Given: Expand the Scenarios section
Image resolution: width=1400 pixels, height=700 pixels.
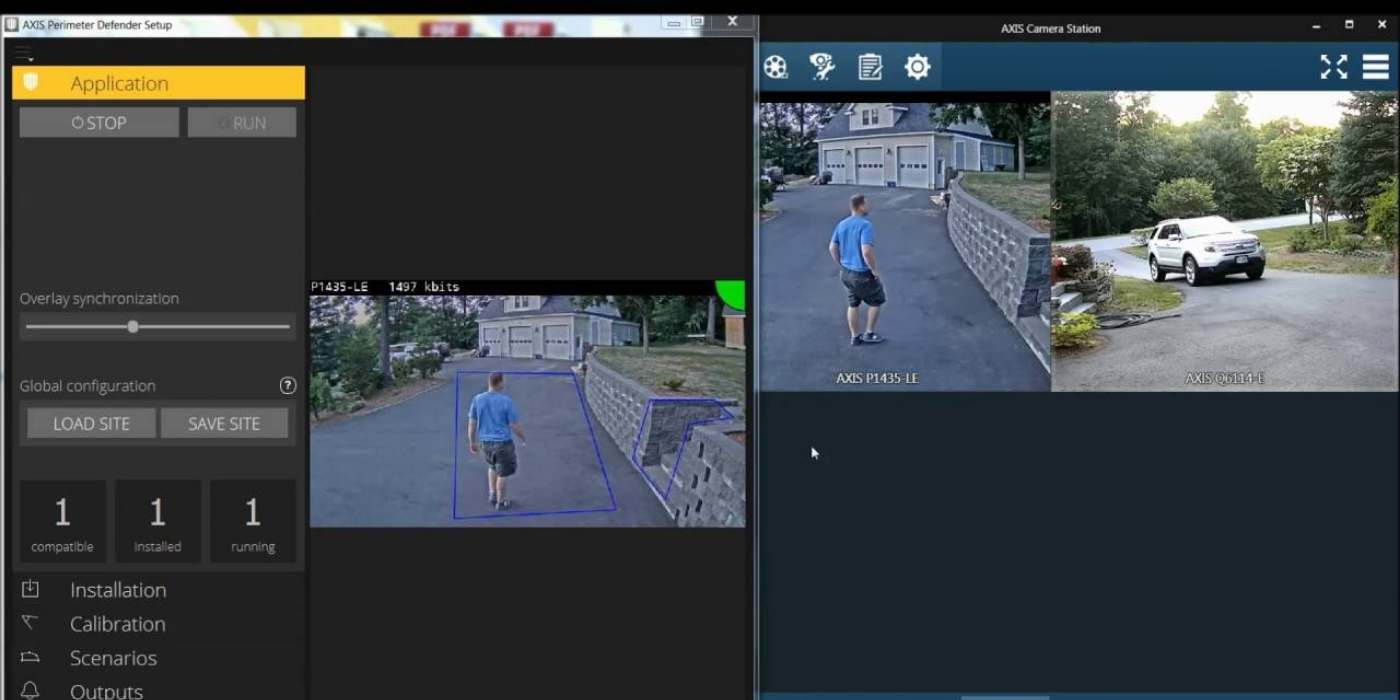Looking at the screenshot, I should 113,658.
